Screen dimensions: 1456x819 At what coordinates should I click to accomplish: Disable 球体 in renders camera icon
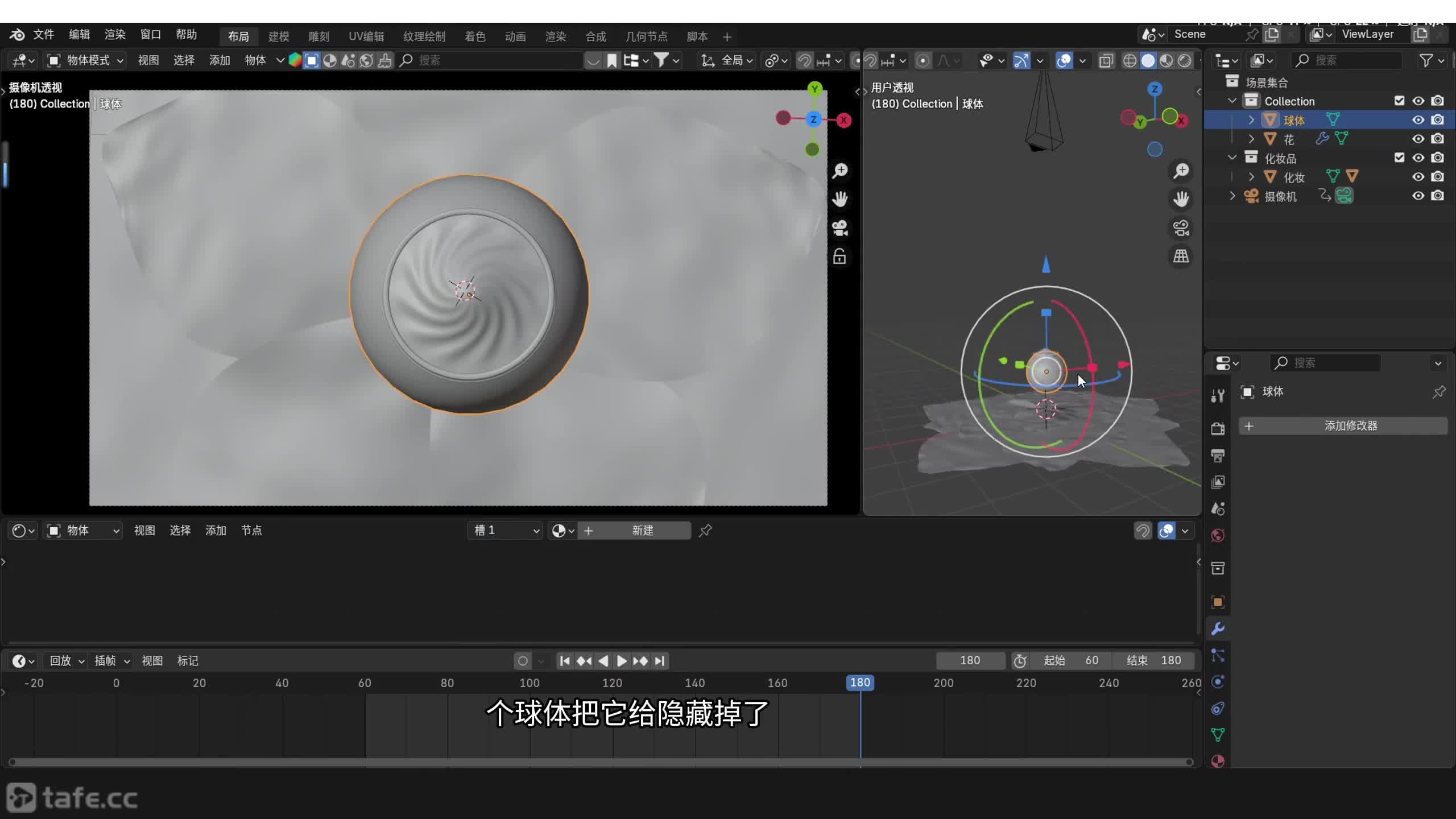[x=1437, y=120]
